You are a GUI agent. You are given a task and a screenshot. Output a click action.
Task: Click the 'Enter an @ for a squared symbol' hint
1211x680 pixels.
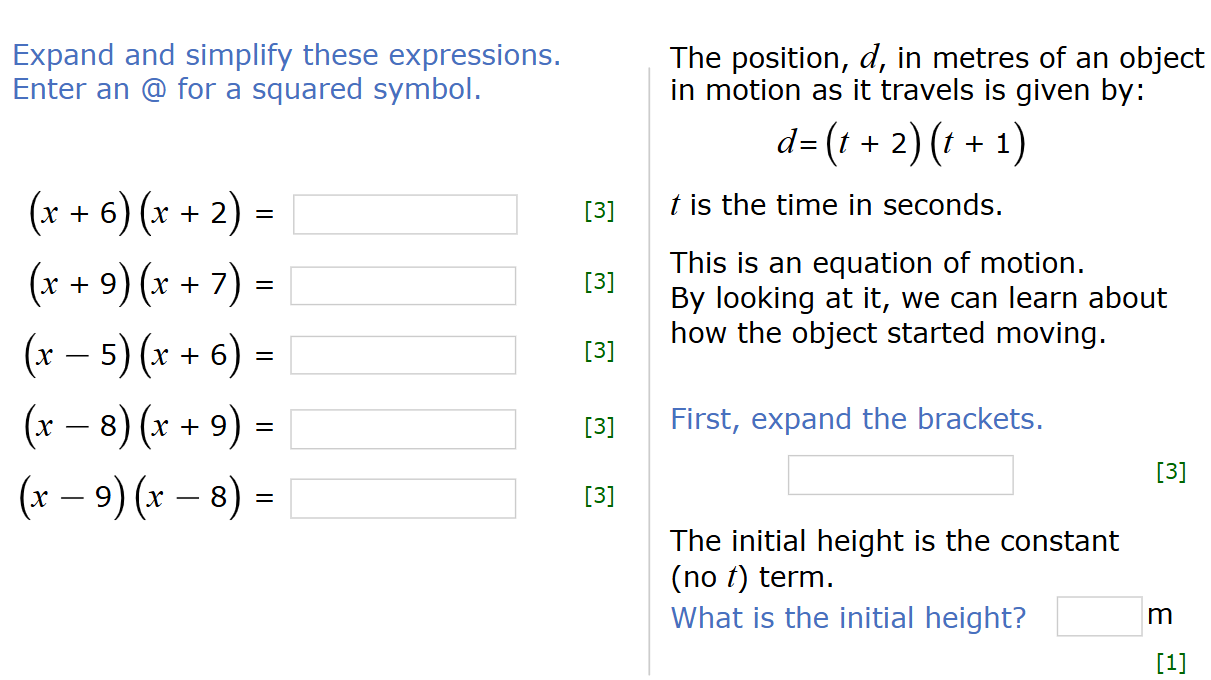[x=247, y=90]
